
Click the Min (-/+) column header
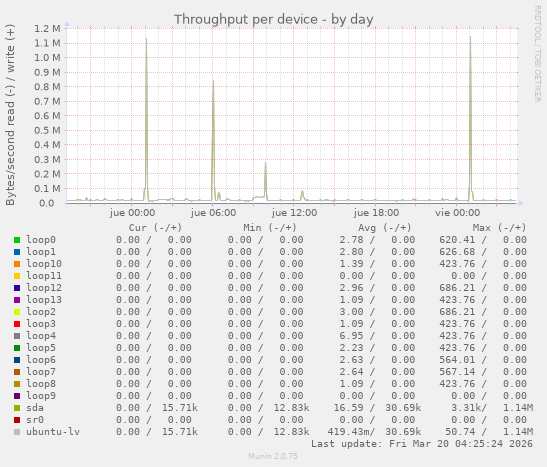270,228
